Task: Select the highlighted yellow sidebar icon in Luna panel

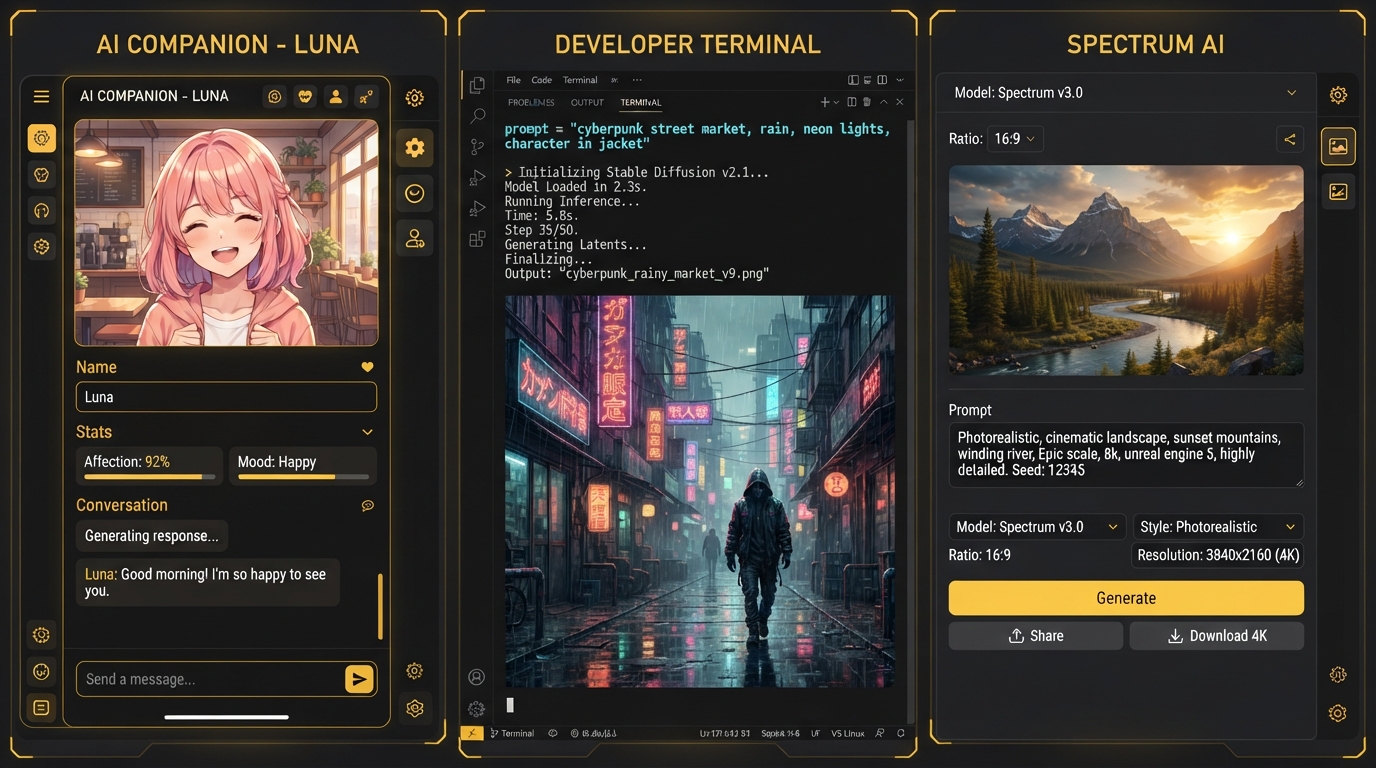Action: 41,138
